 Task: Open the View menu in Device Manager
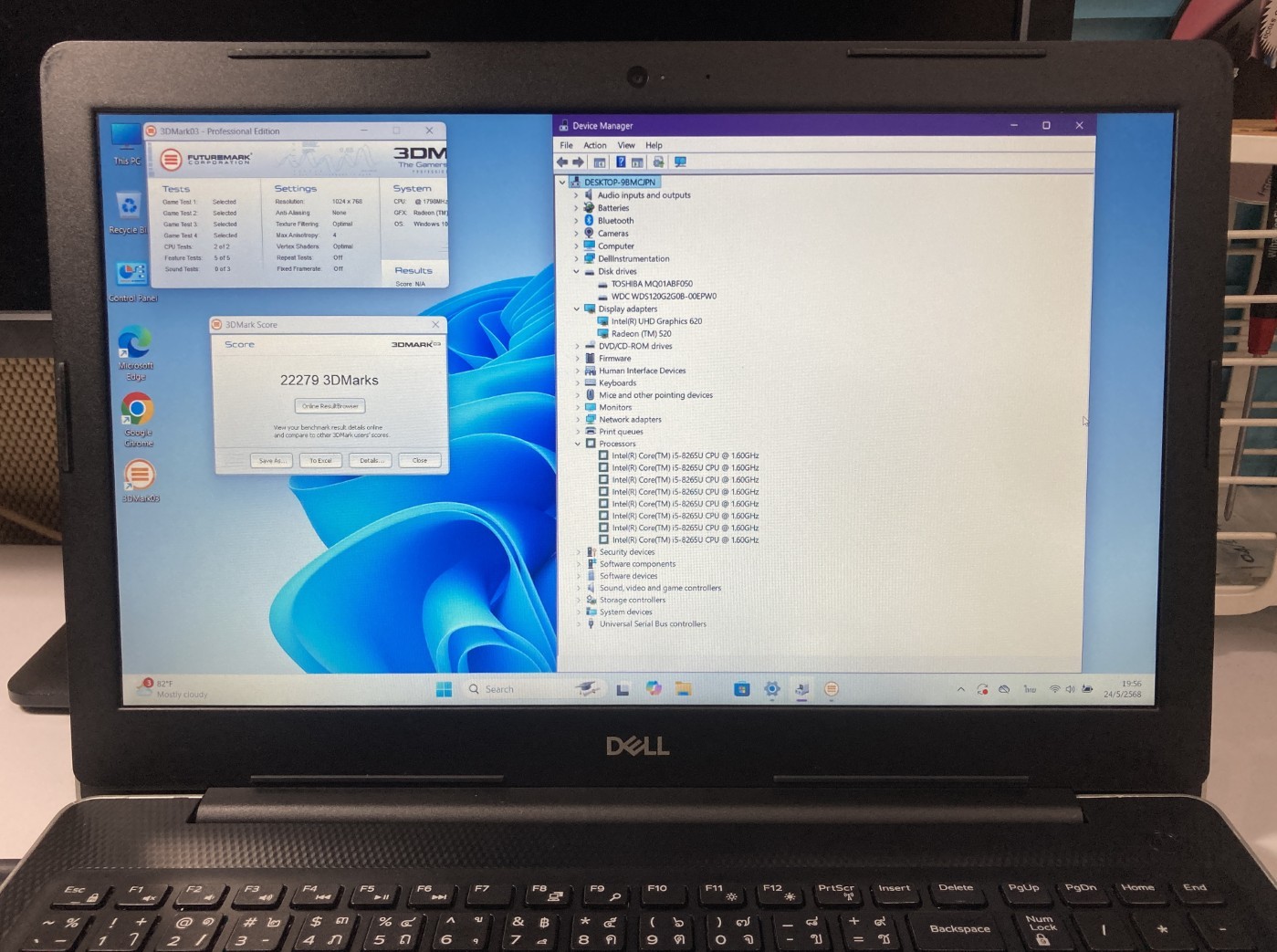[x=626, y=145]
